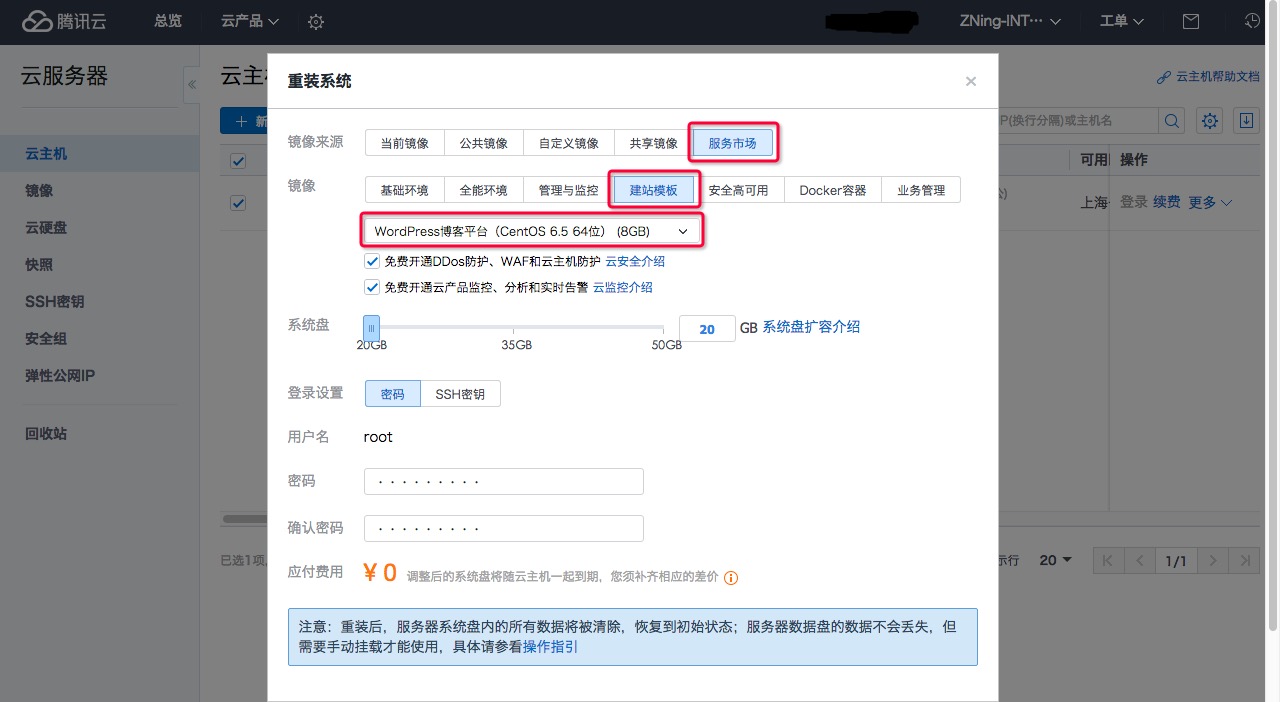Viewport: 1280px width, 702px height.
Task: Open 云主机 in sidebar
Action: click(100, 154)
